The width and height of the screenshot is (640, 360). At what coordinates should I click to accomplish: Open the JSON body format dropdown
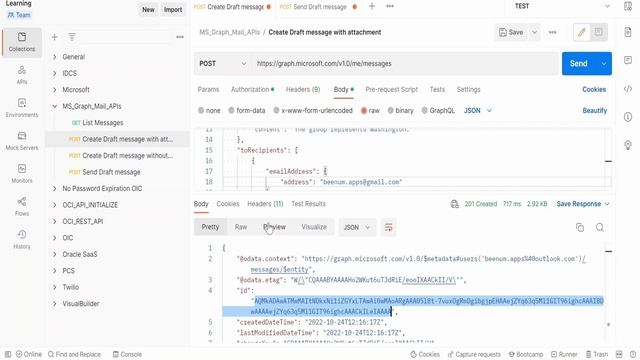(478, 111)
